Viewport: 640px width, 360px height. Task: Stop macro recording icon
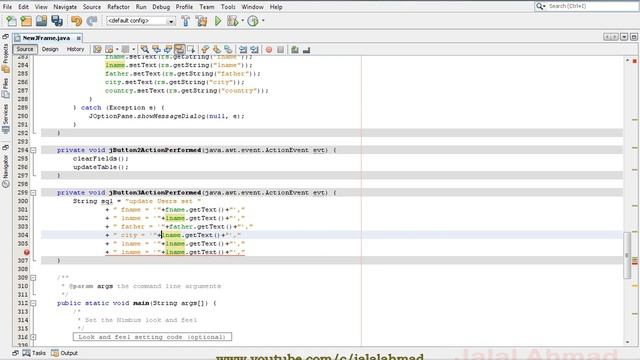280,49
